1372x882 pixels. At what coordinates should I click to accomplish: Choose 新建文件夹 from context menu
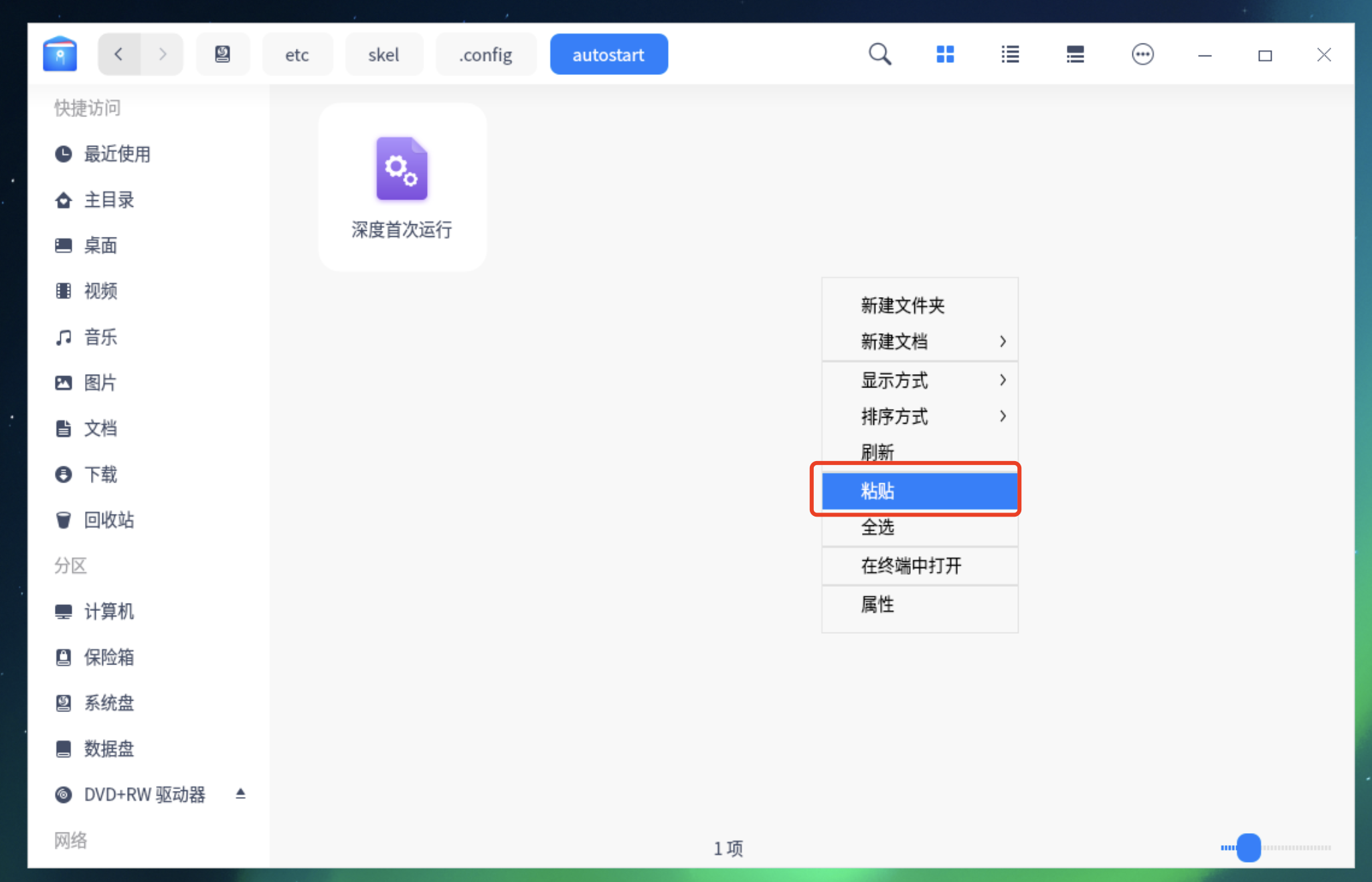pyautogui.click(x=920, y=305)
